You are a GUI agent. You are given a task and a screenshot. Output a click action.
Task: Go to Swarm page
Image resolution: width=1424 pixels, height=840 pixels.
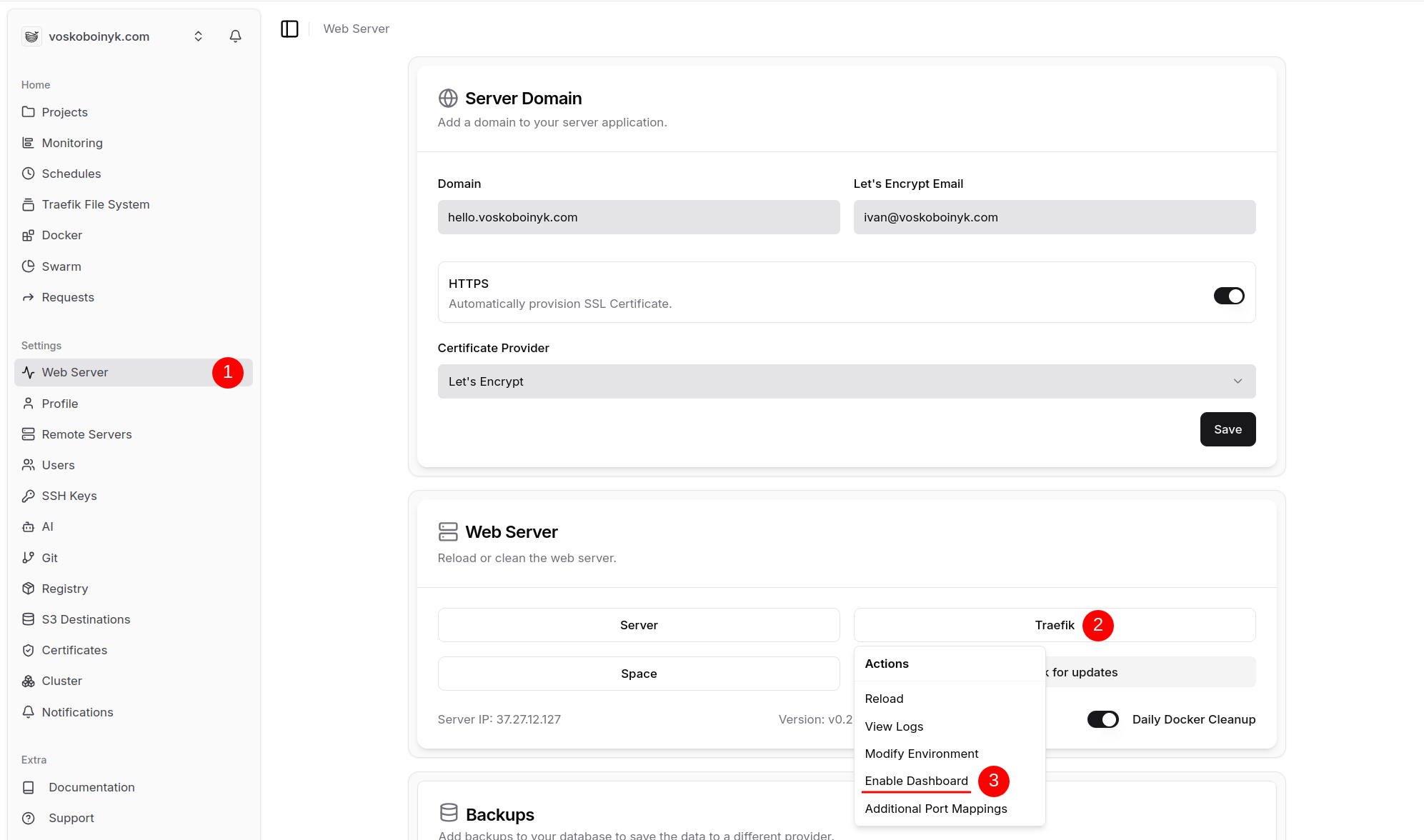pyautogui.click(x=133, y=266)
